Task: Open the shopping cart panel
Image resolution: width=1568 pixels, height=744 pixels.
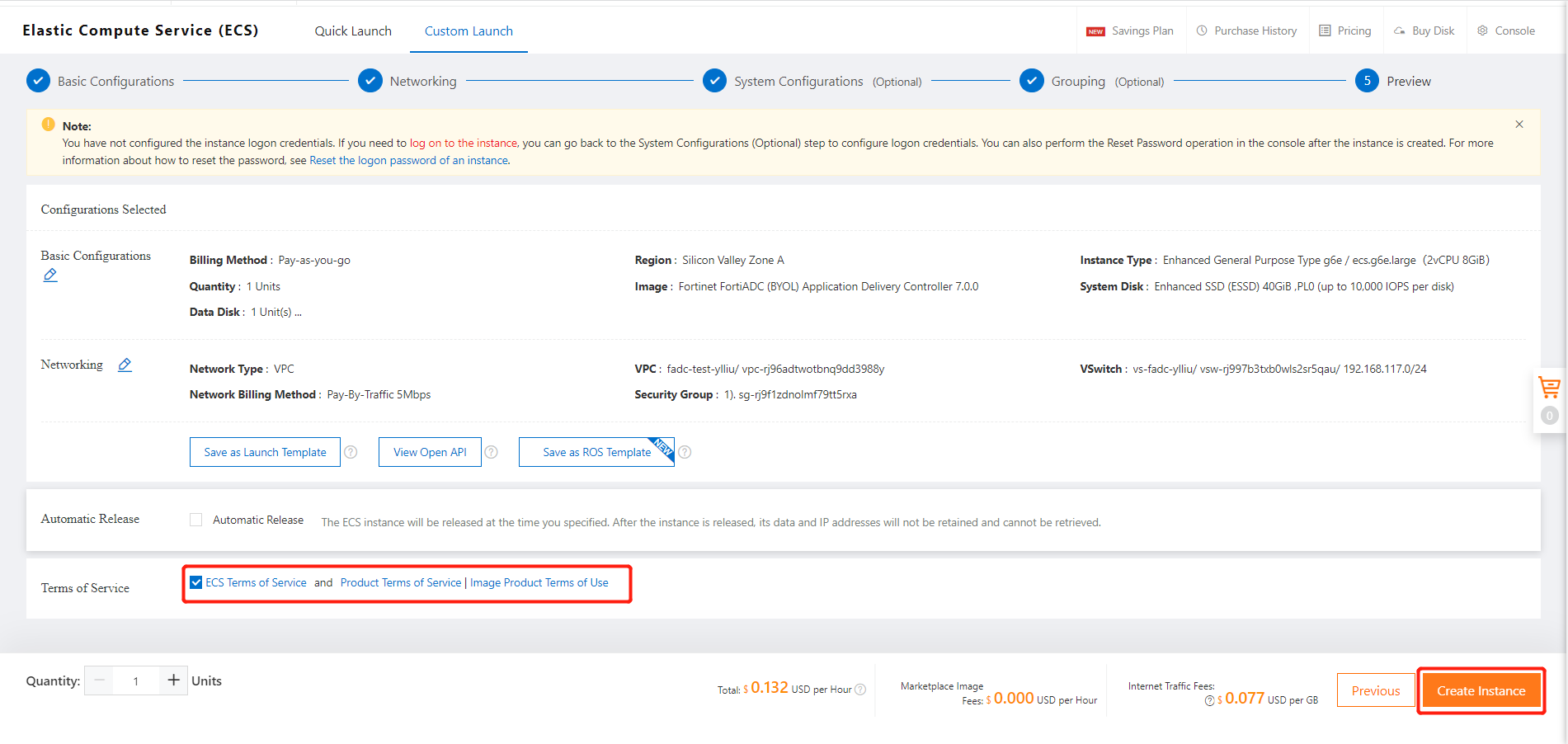Action: (x=1550, y=387)
